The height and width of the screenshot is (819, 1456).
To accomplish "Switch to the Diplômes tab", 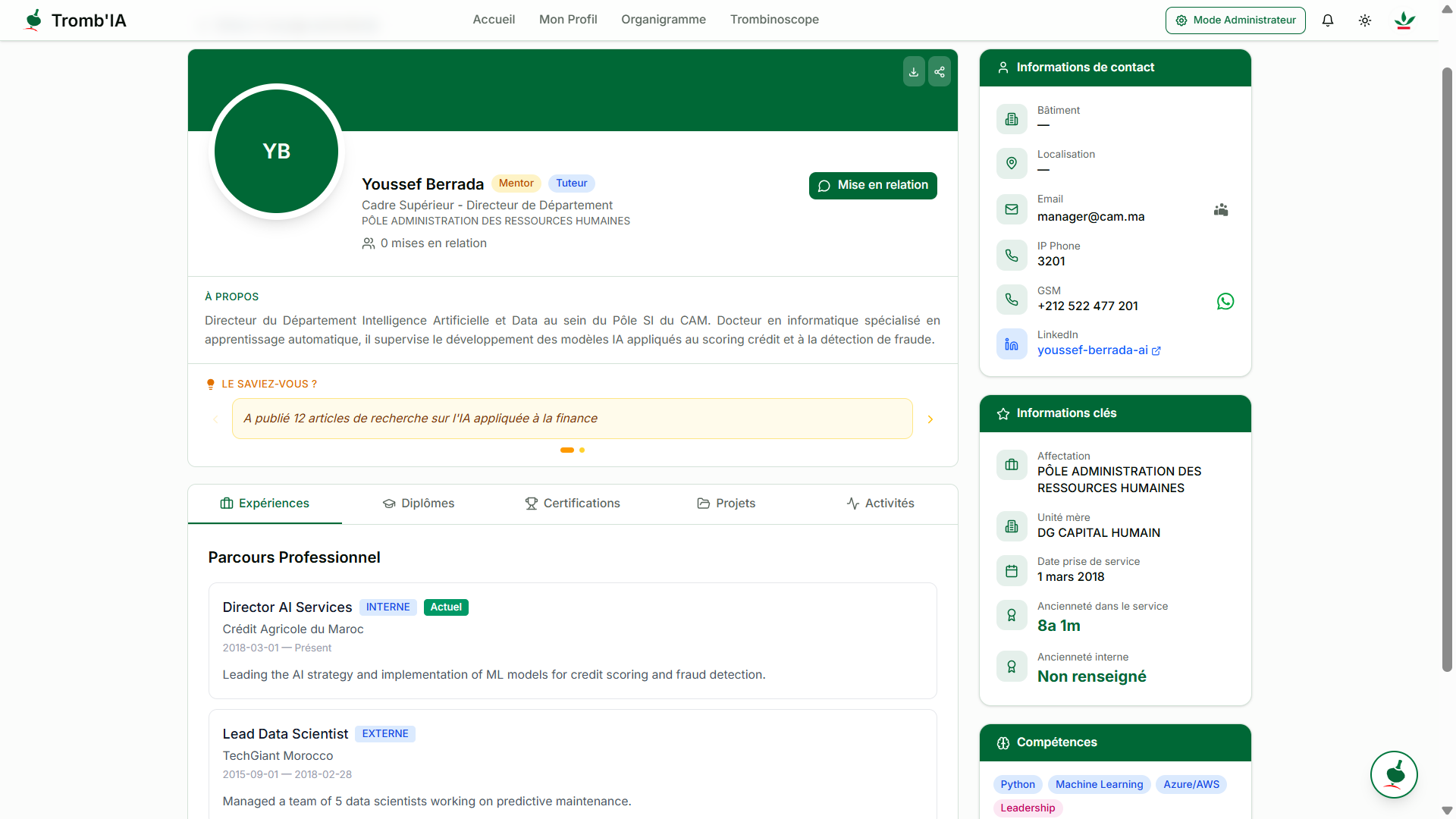I will [419, 504].
